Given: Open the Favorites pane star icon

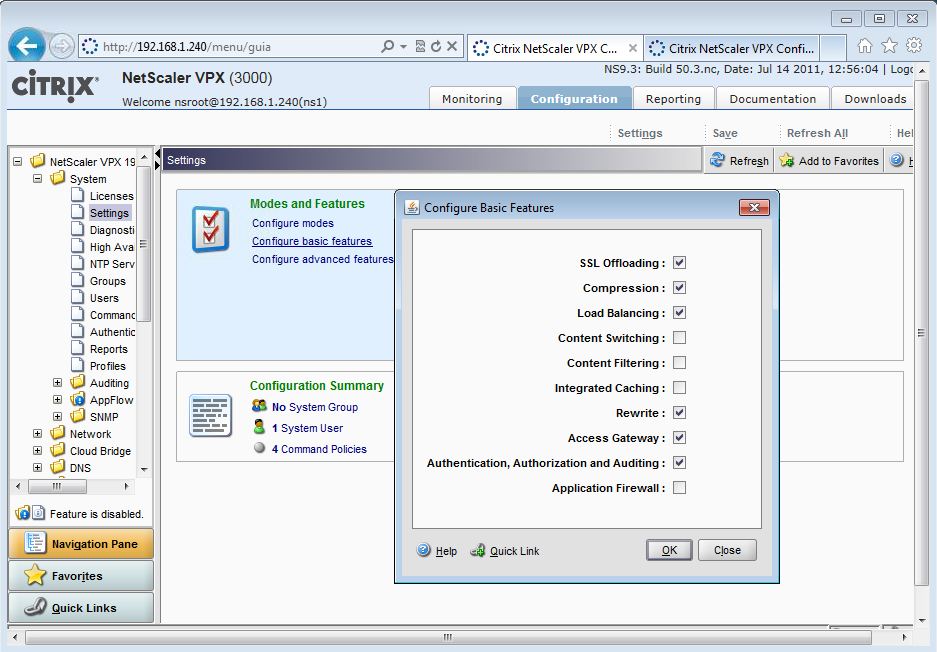Looking at the screenshot, I should click(35, 576).
